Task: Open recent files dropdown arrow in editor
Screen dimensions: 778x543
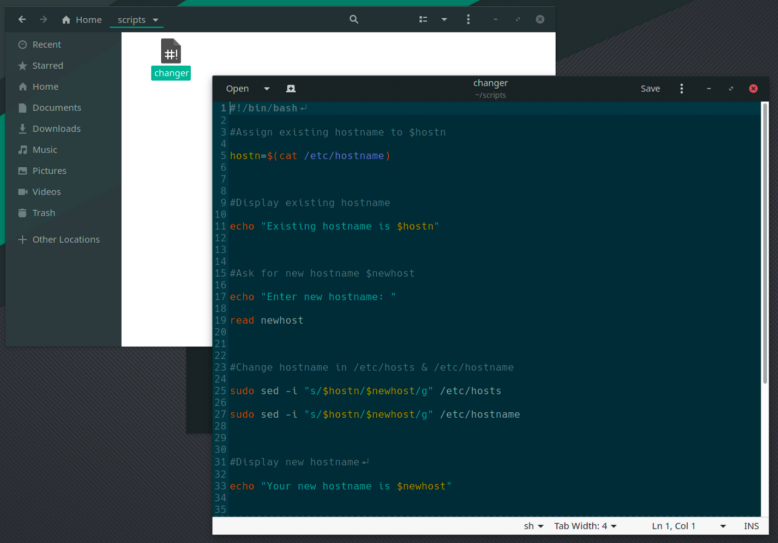Action: 266,88
